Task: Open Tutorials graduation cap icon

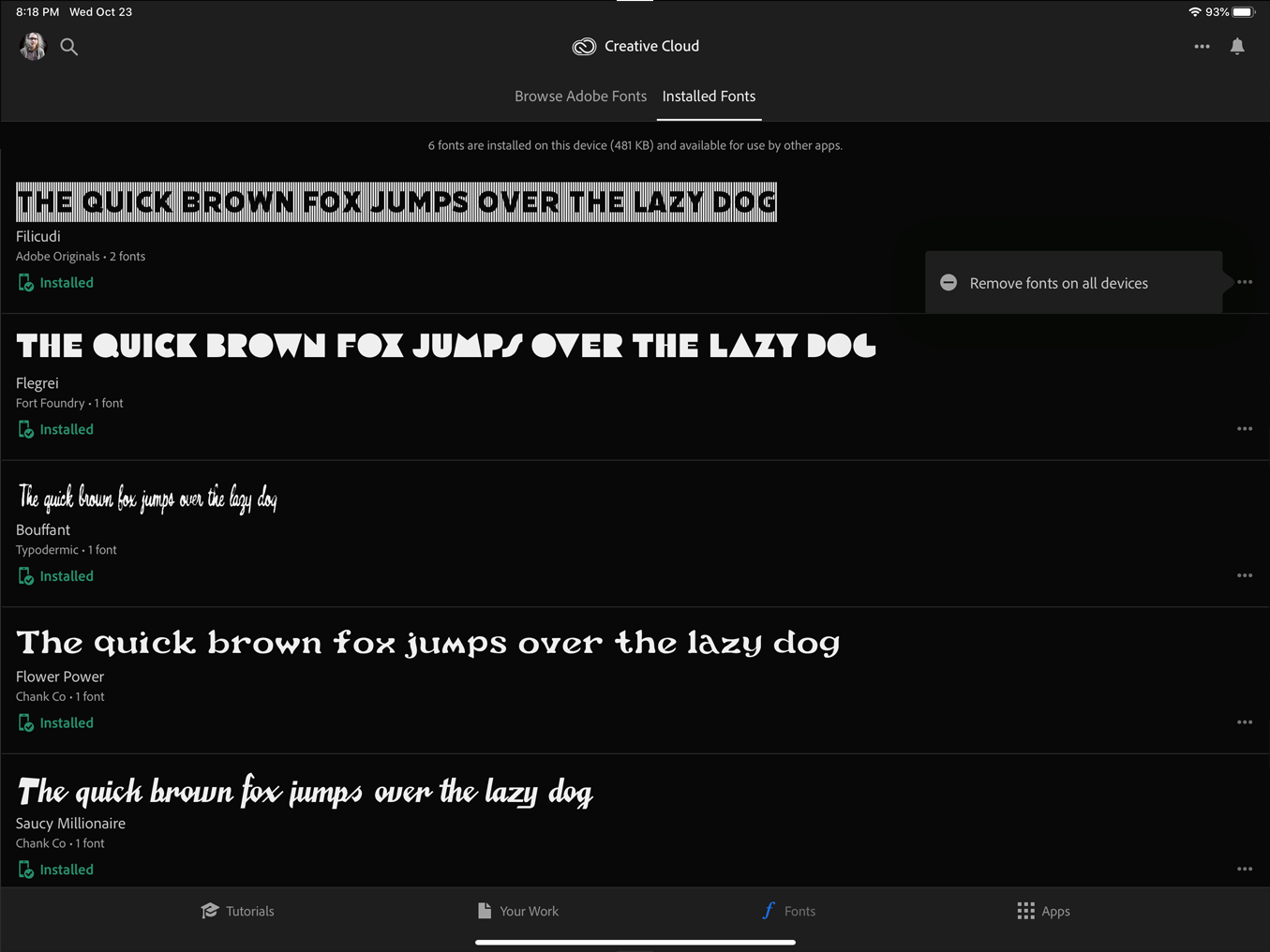Action: point(210,911)
